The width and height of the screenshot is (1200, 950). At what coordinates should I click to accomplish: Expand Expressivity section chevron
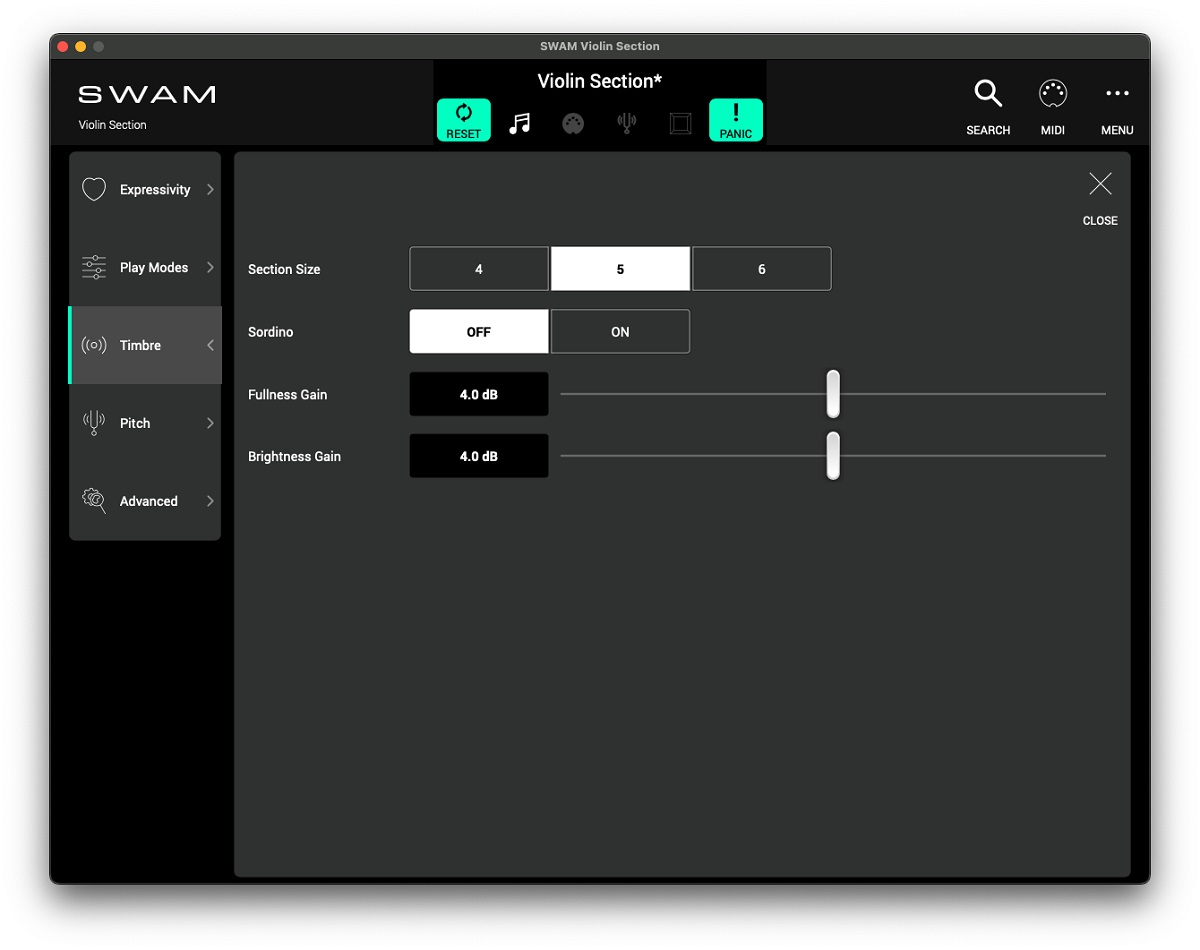210,189
